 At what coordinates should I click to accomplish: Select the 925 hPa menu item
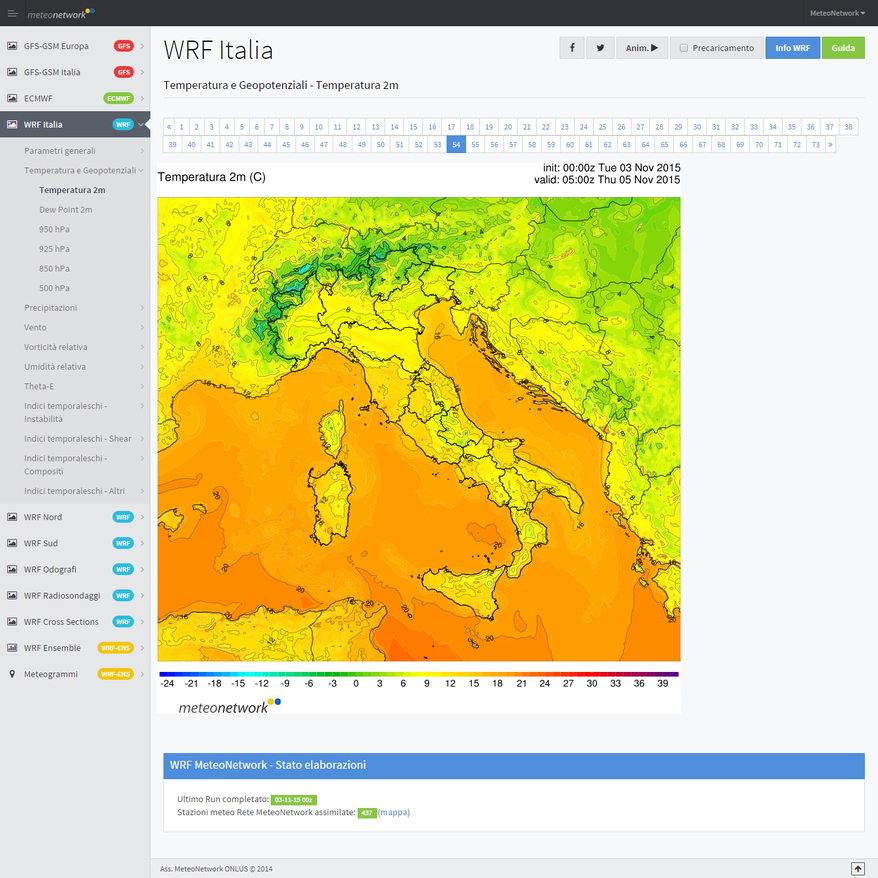pos(54,249)
